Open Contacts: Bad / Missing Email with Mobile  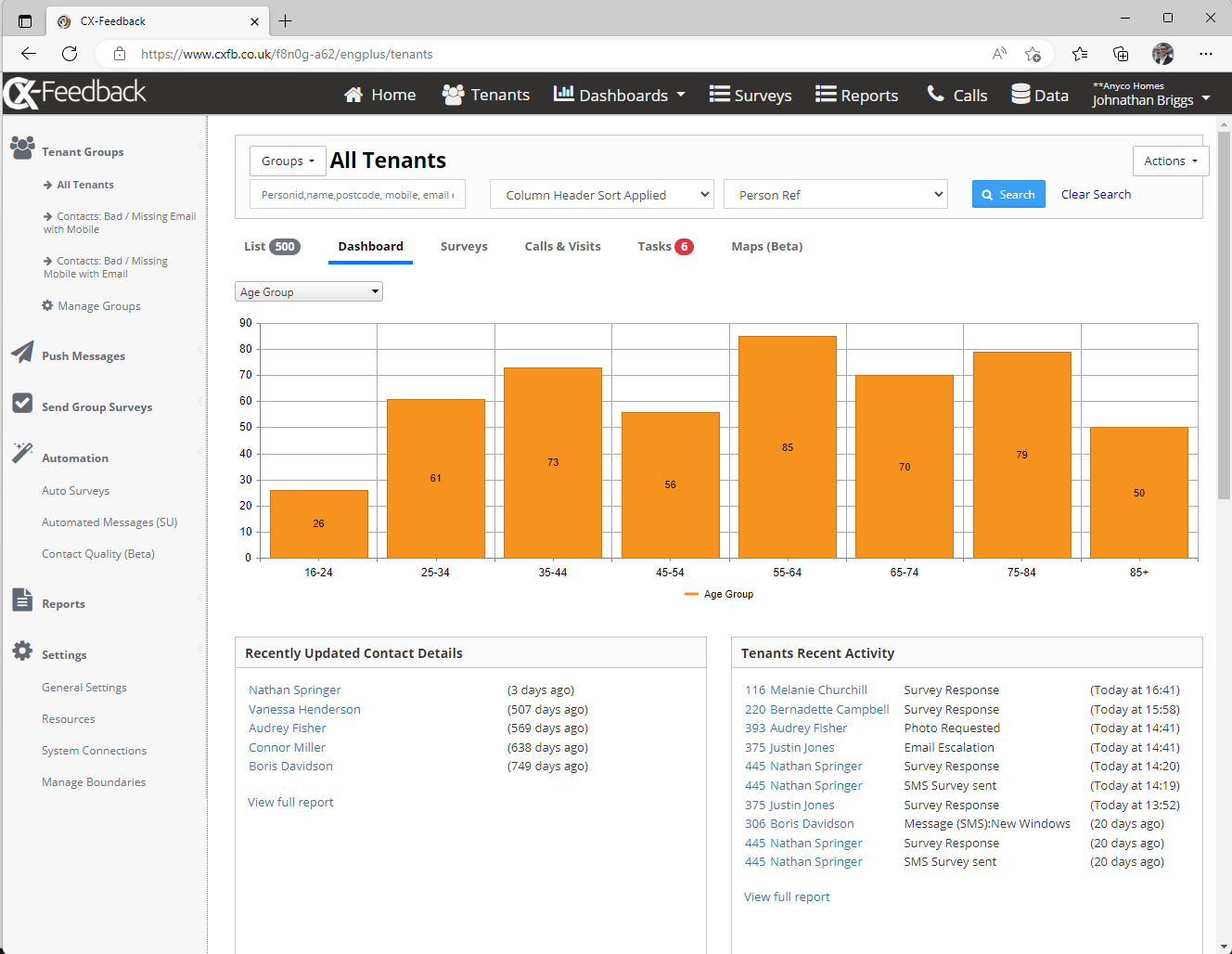pyautogui.click(x=120, y=223)
